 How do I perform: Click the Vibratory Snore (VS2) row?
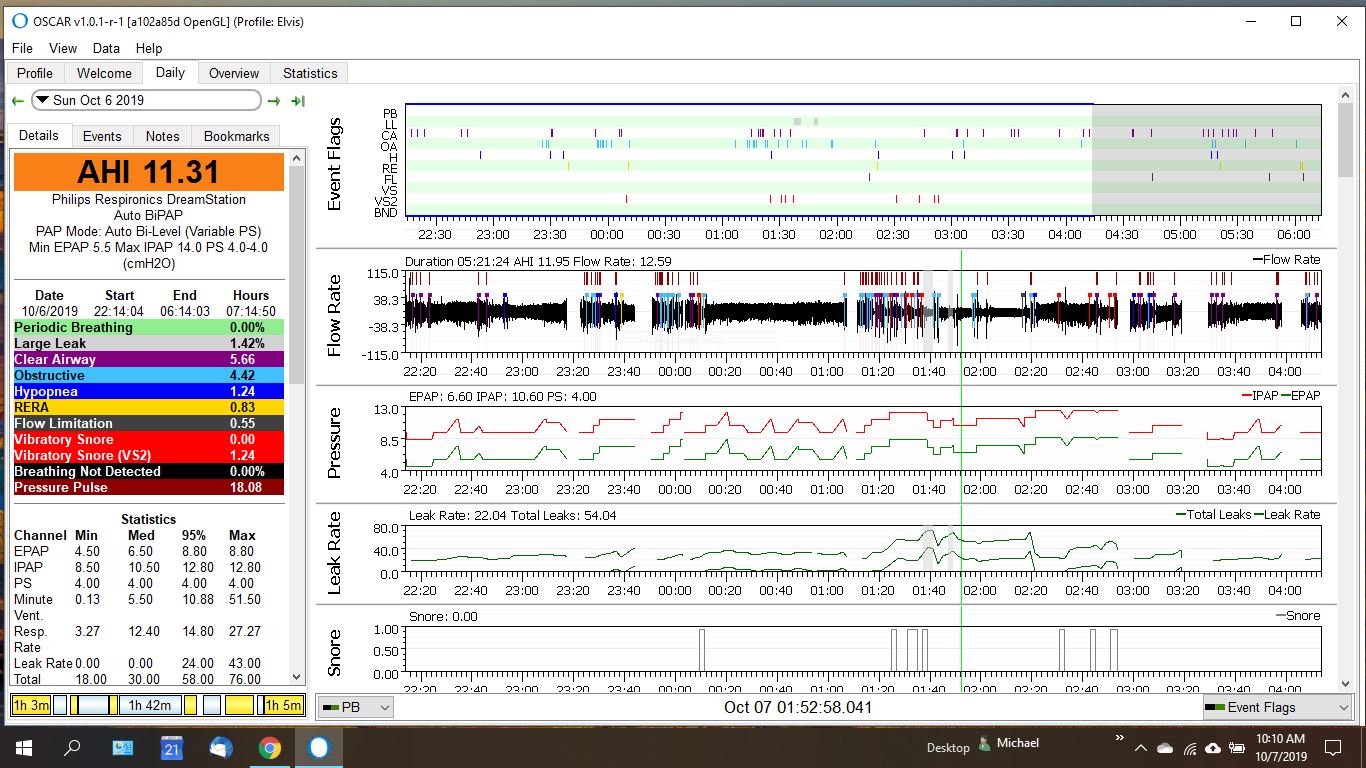pyautogui.click(x=149, y=455)
